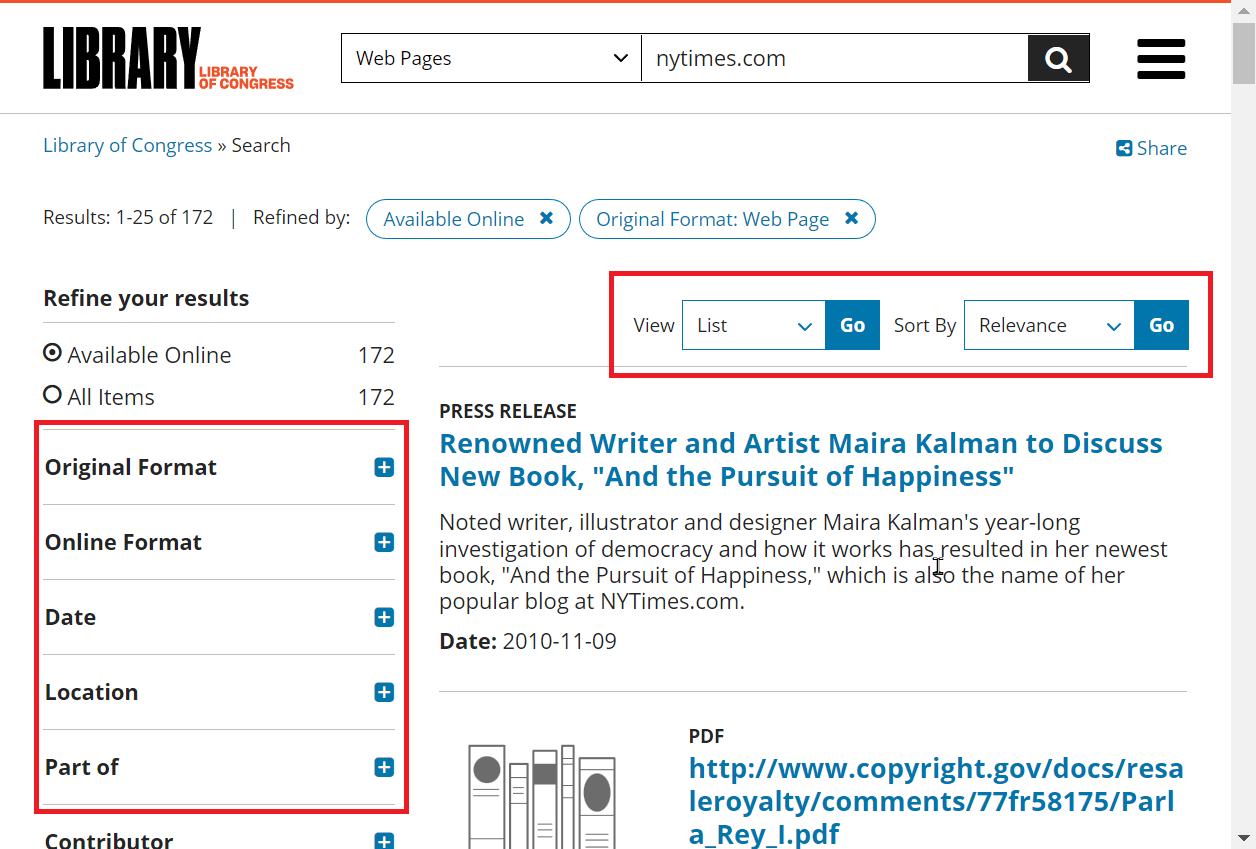Click the books thumbnail for the PDF result
This screenshot has height=849, width=1256.
(x=541, y=796)
